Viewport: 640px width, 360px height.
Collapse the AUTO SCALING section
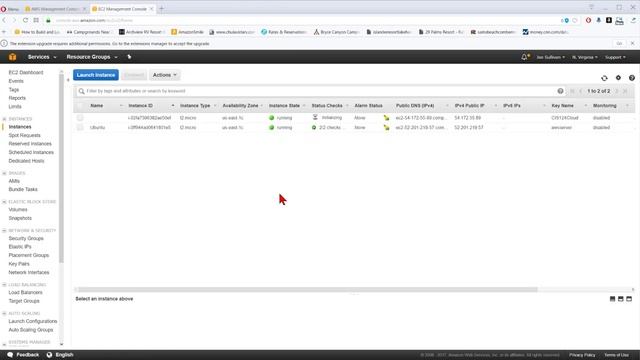coord(4,313)
